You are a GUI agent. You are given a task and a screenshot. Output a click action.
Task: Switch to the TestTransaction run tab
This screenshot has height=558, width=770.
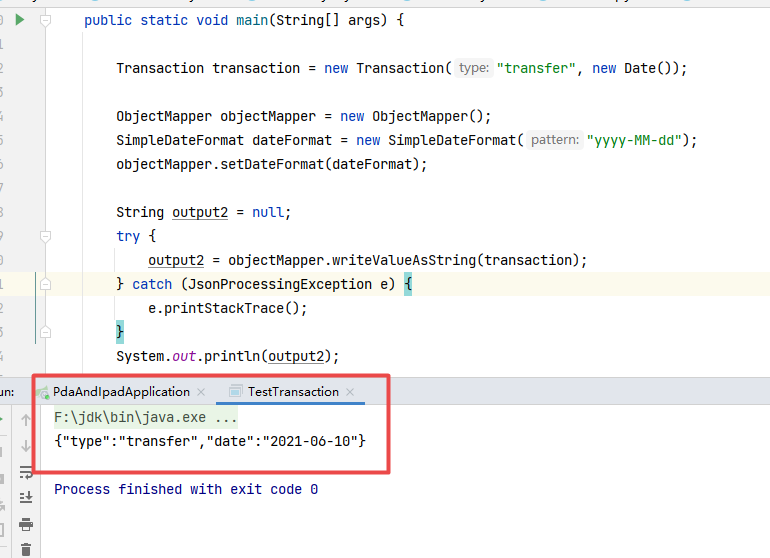coord(293,392)
